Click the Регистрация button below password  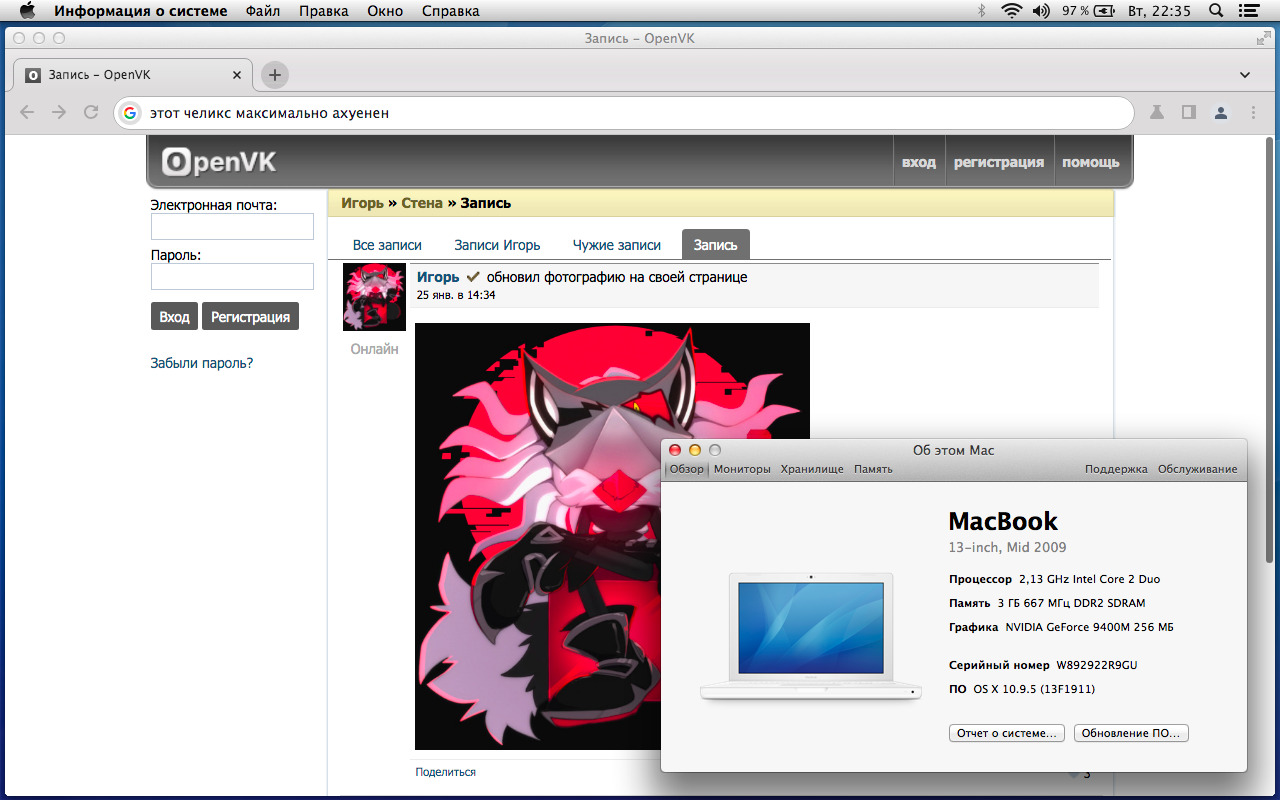coord(250,316)
